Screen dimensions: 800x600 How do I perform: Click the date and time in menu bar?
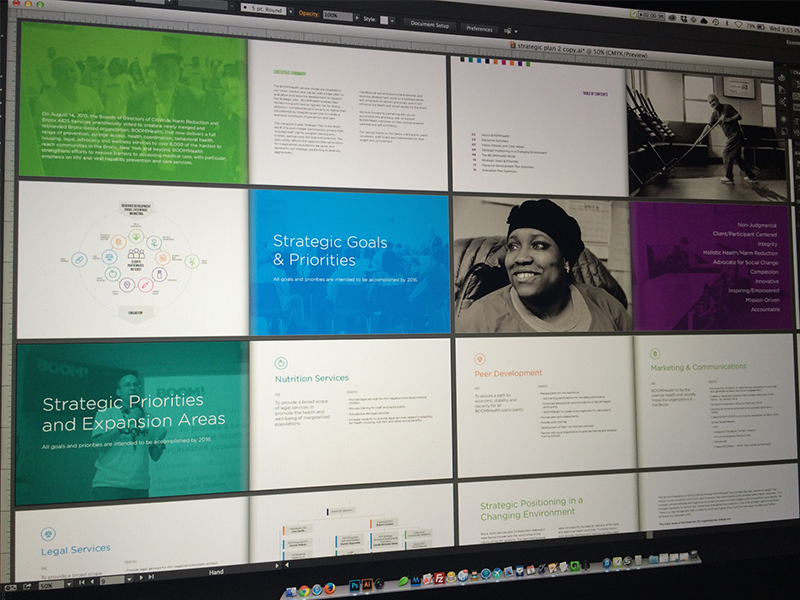783,28
